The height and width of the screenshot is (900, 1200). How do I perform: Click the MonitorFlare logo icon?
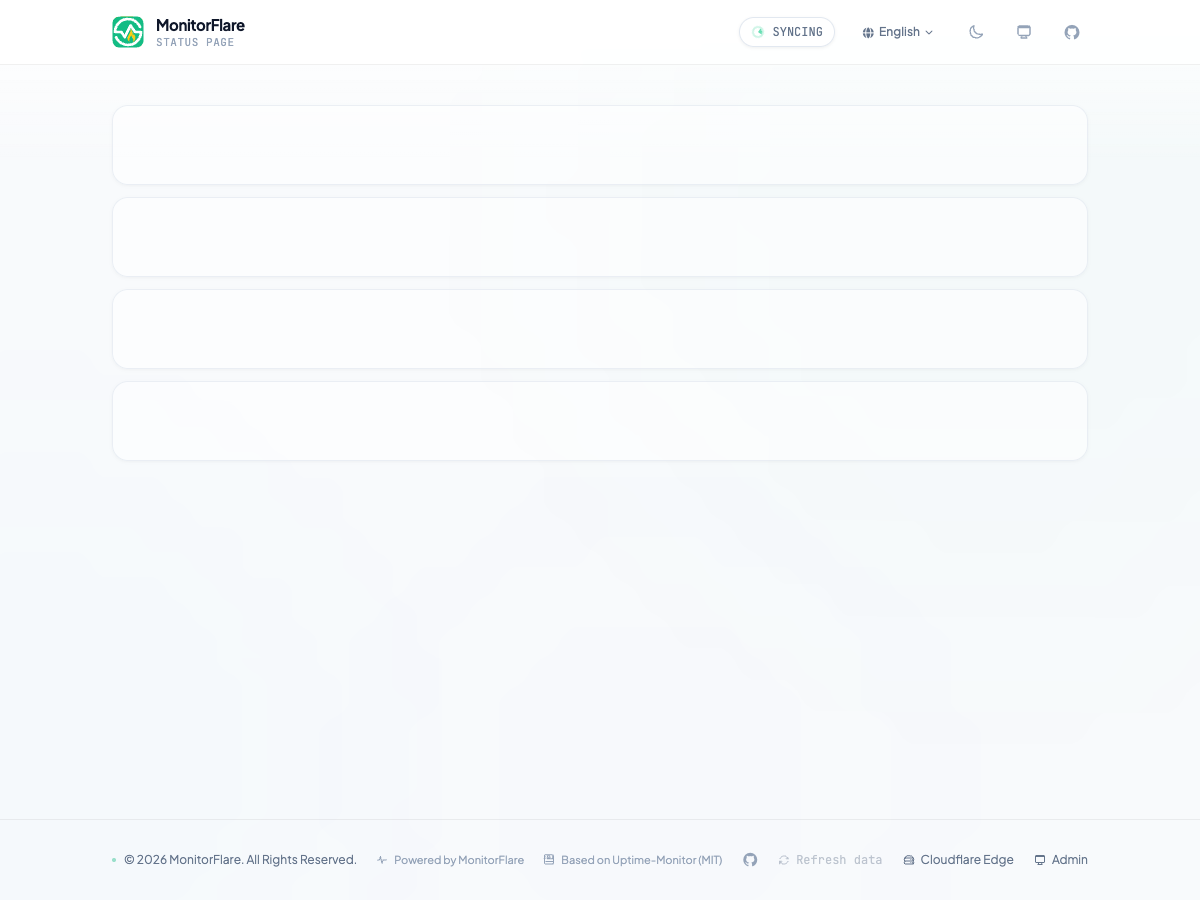(x=128, y=32)
